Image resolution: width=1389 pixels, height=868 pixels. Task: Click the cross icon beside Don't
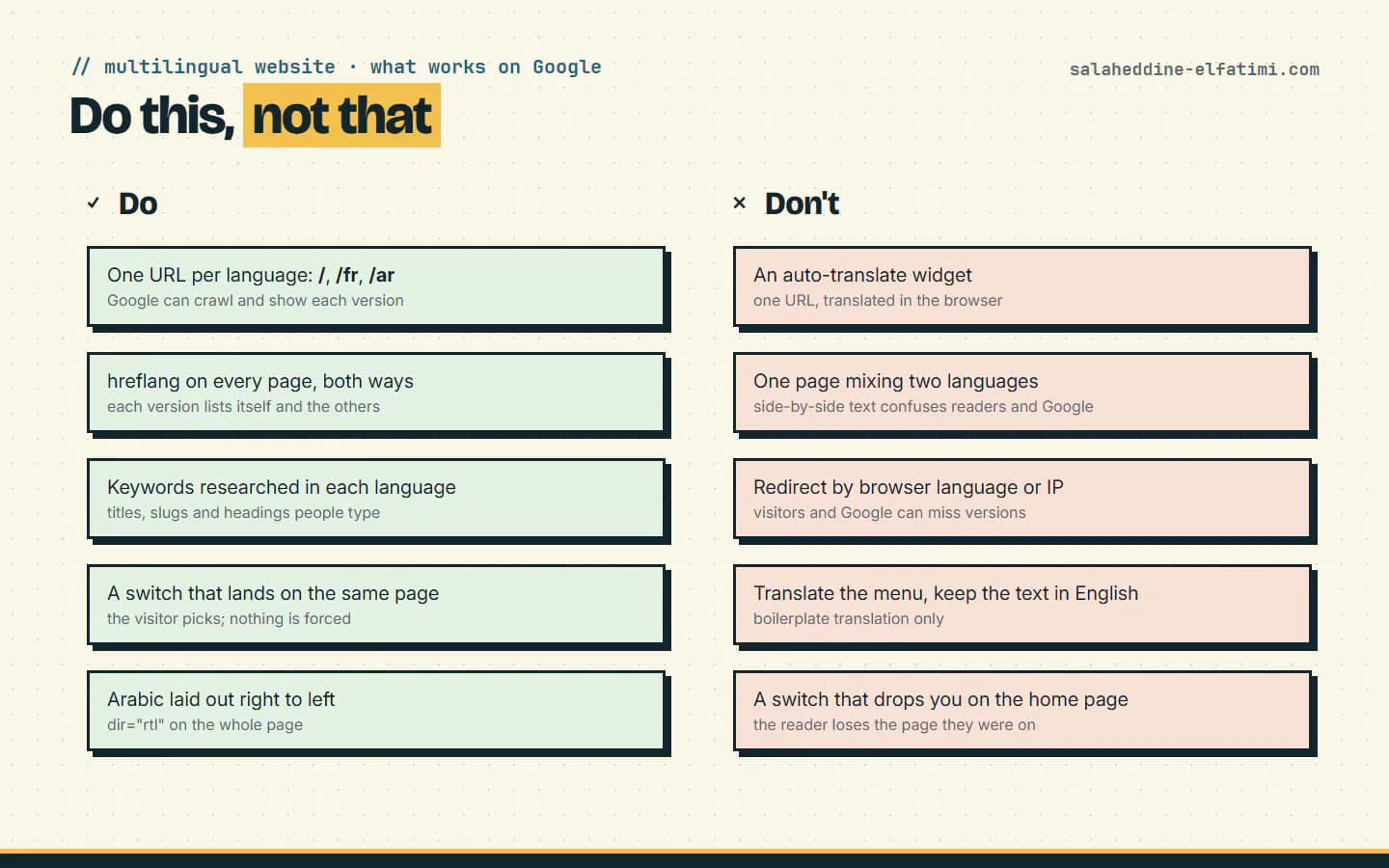click(740, 203)
